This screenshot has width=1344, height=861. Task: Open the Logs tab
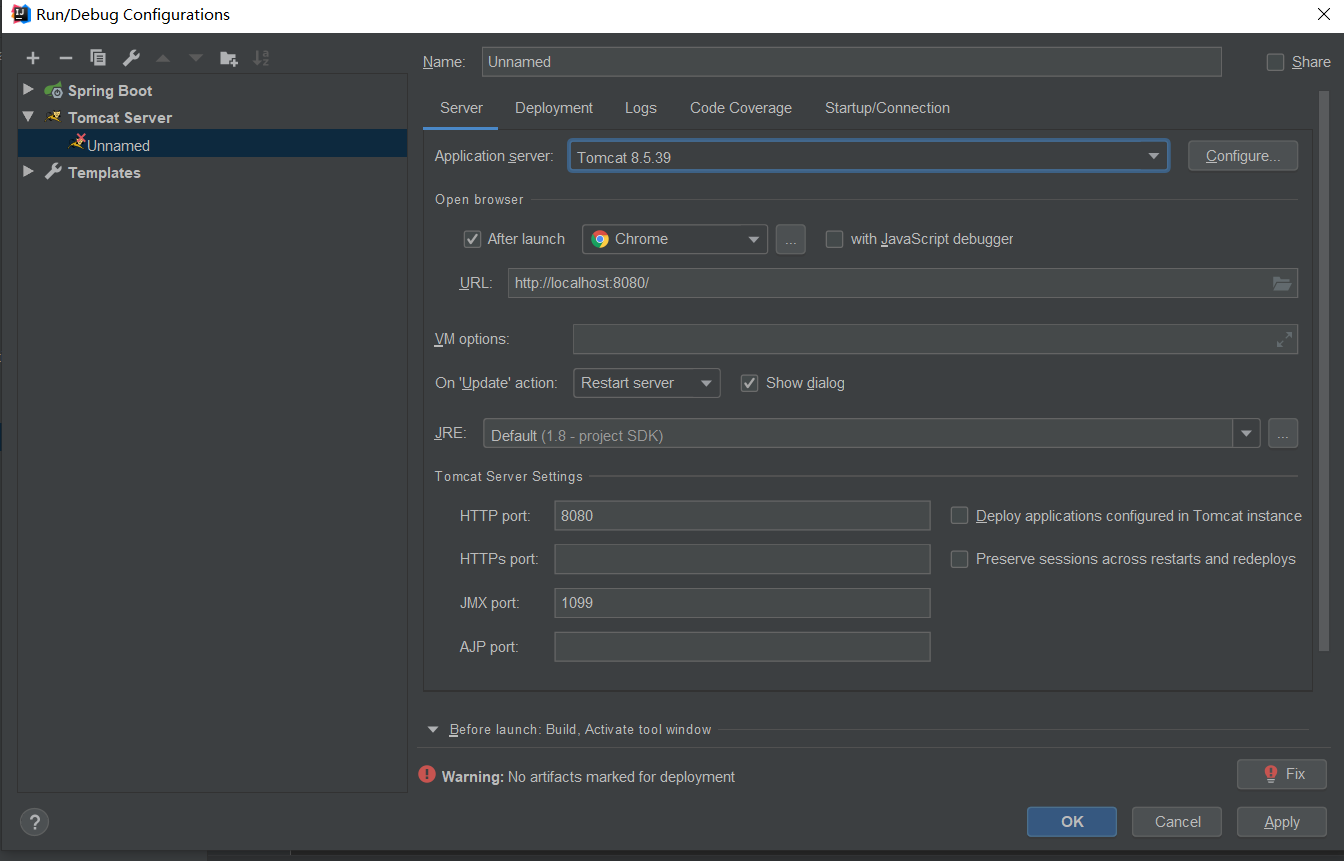(641, 108)
